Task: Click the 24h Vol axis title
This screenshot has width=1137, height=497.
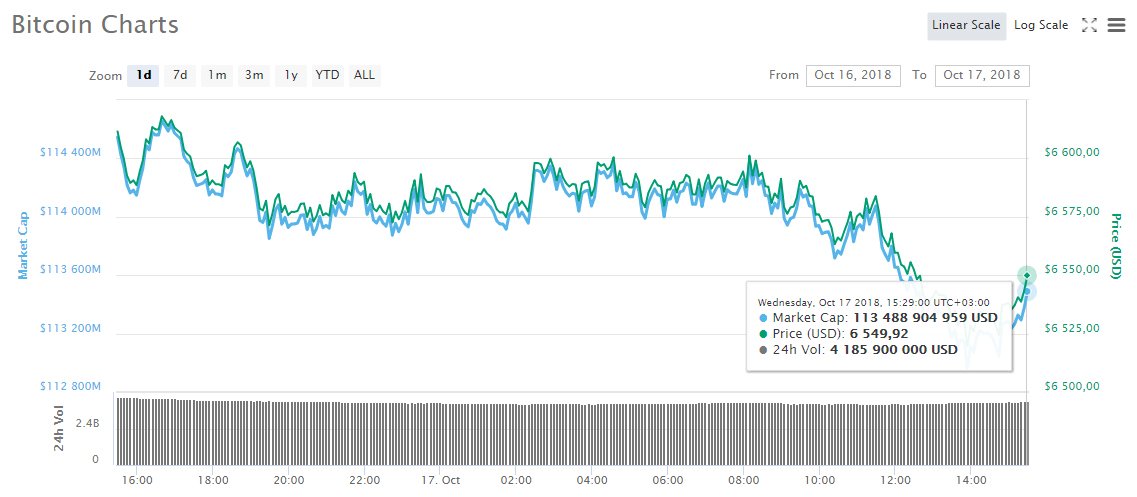Action: click(x=59, y=428)
